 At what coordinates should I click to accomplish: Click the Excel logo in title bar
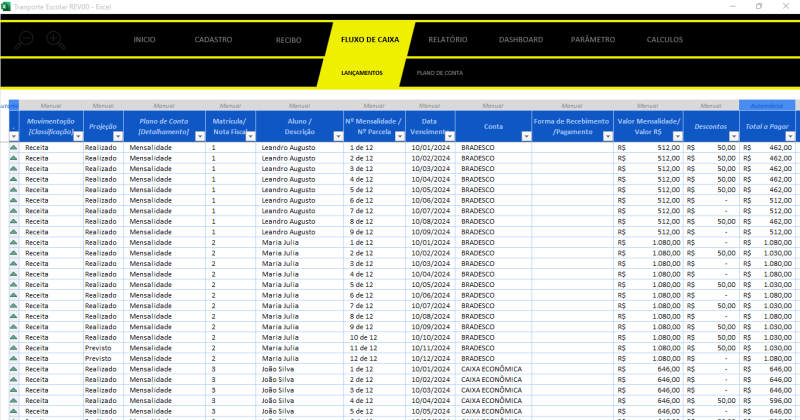(6, 6)
